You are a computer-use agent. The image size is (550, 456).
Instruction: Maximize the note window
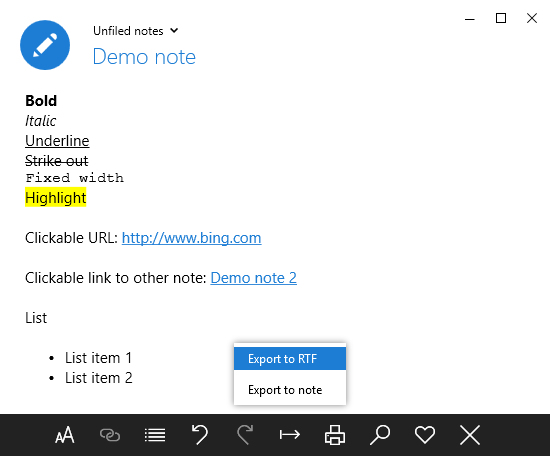[501, 18]
